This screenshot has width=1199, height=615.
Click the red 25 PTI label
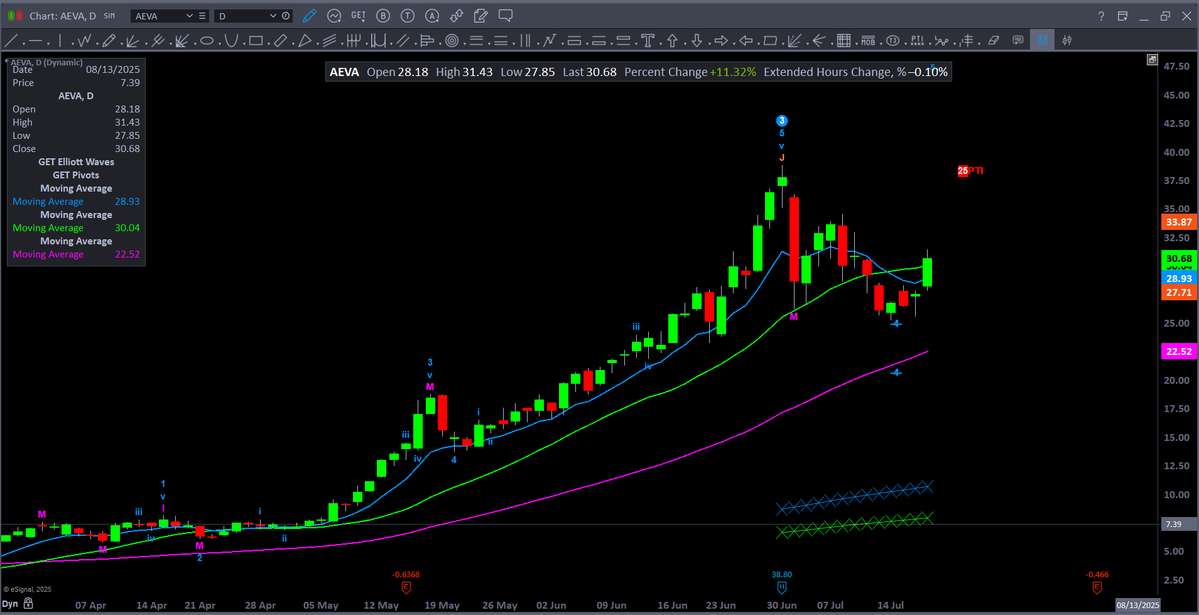click(x=970, y=171)
